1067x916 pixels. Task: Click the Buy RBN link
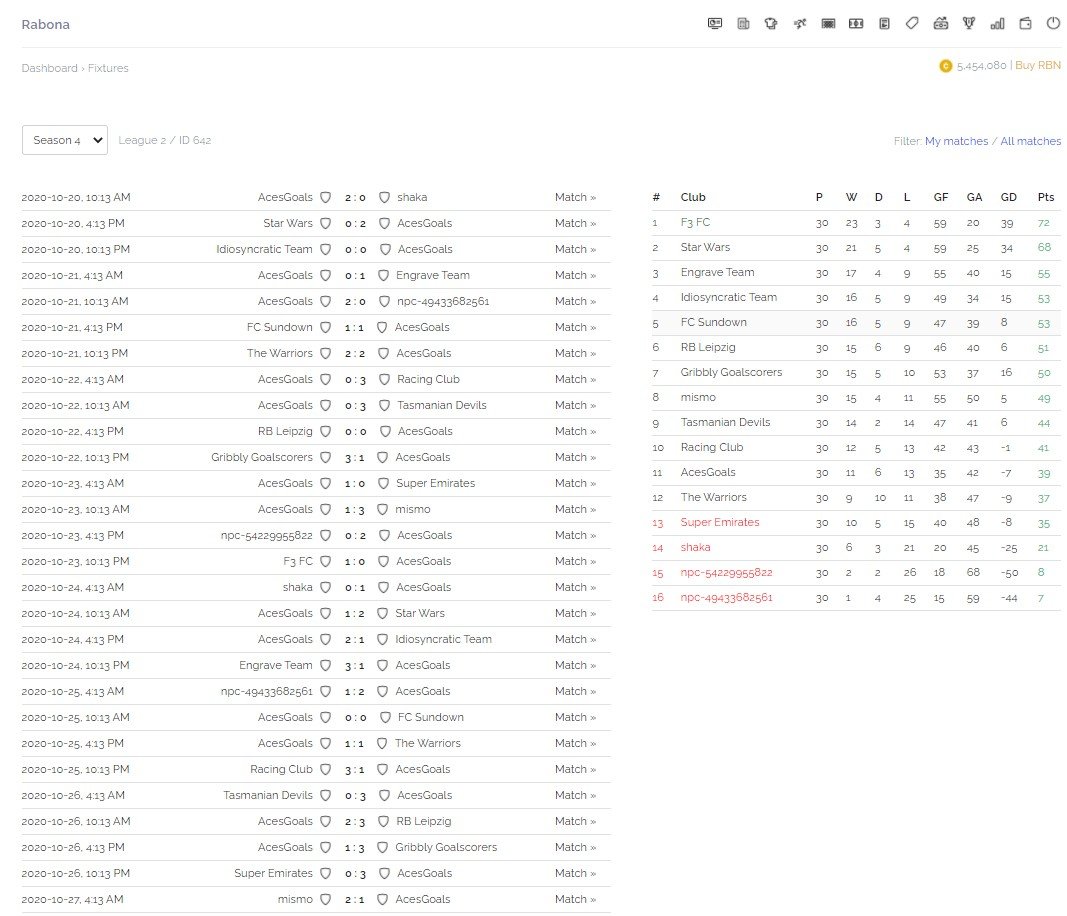(x=1038, y=65)
